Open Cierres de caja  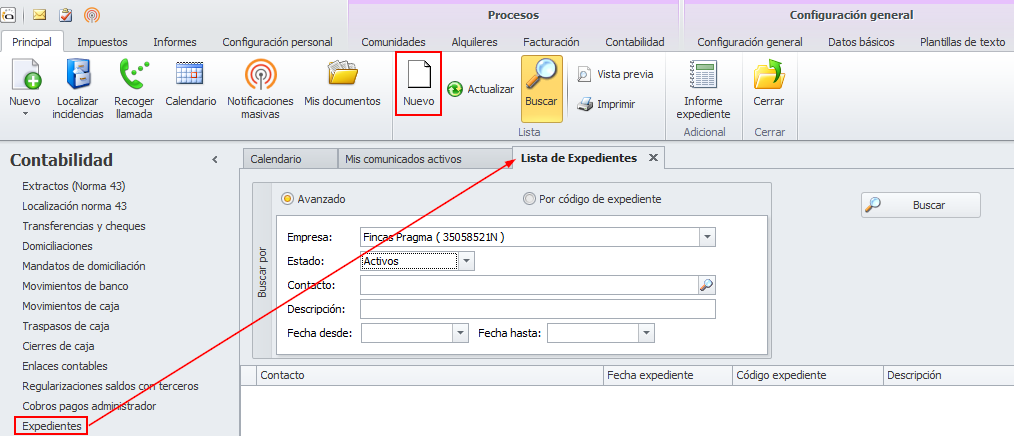(x=58, y=346)
